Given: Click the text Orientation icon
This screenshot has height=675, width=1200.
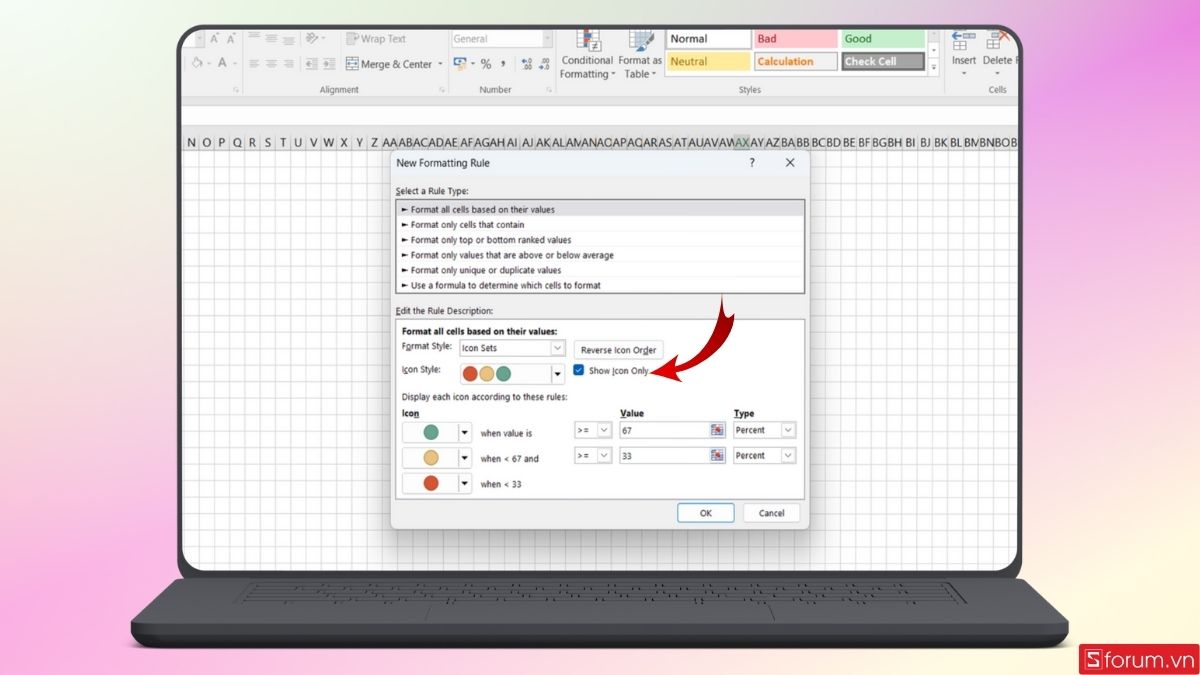Looking at the screenshot, I should (312, 39).
